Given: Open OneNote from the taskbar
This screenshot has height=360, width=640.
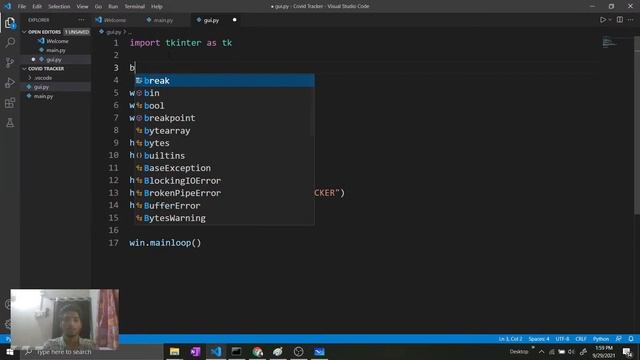Looking at the screenshot, I should point(195,351).
